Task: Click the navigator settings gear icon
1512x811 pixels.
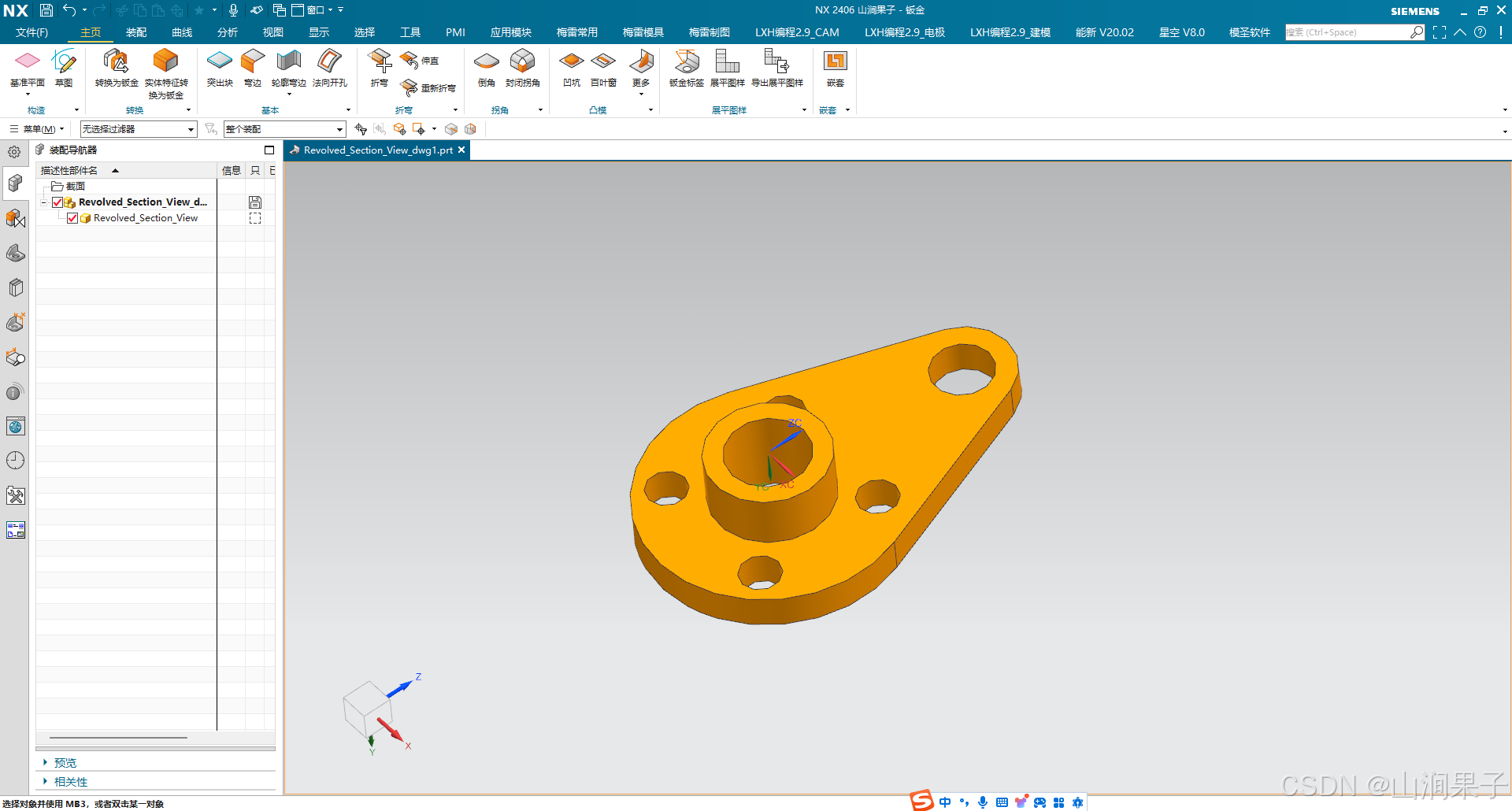Action: click(x=14, y=152)
